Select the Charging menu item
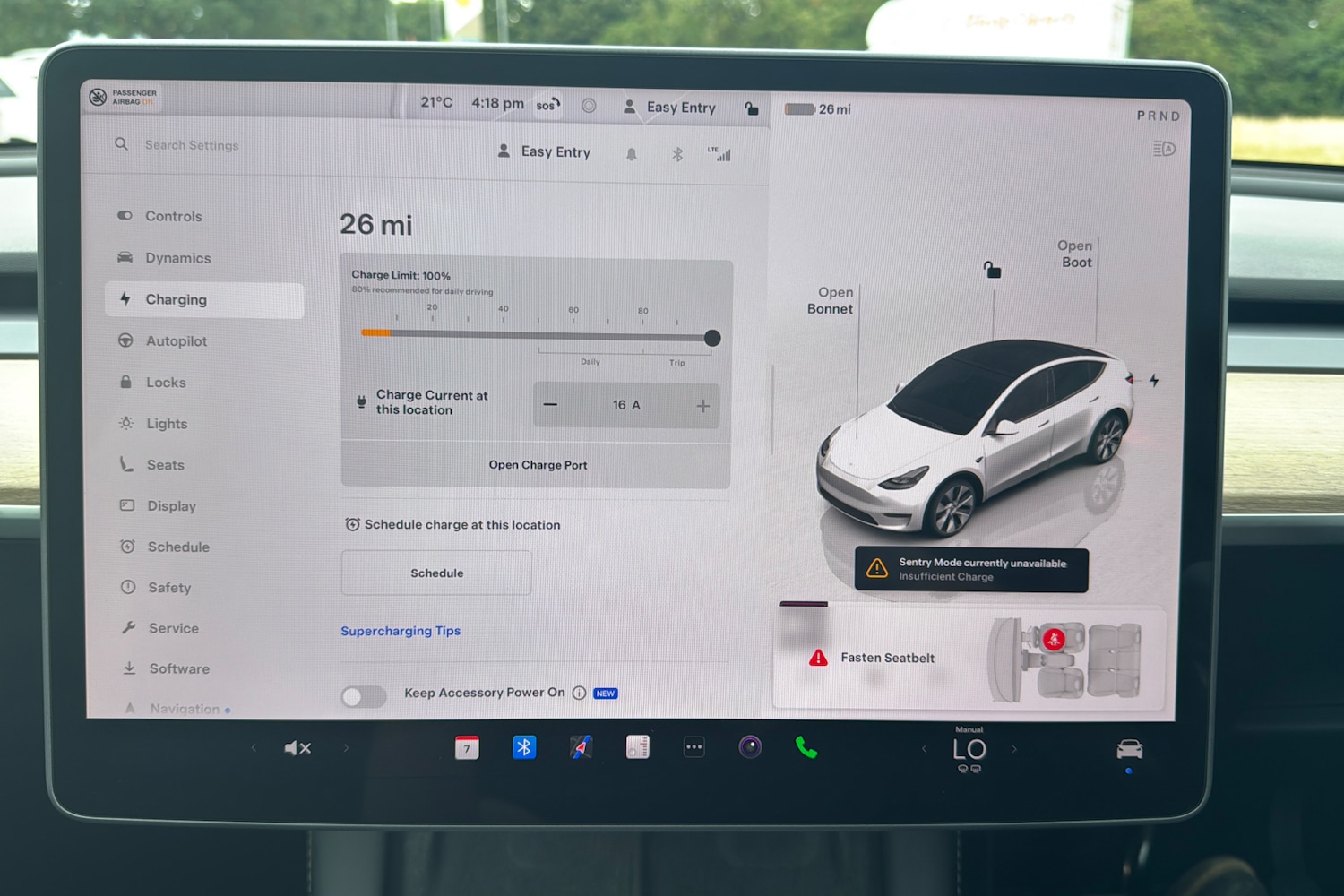Image resolution: width=1344 pixels, height=896 pixels. [x=204, y=299]
